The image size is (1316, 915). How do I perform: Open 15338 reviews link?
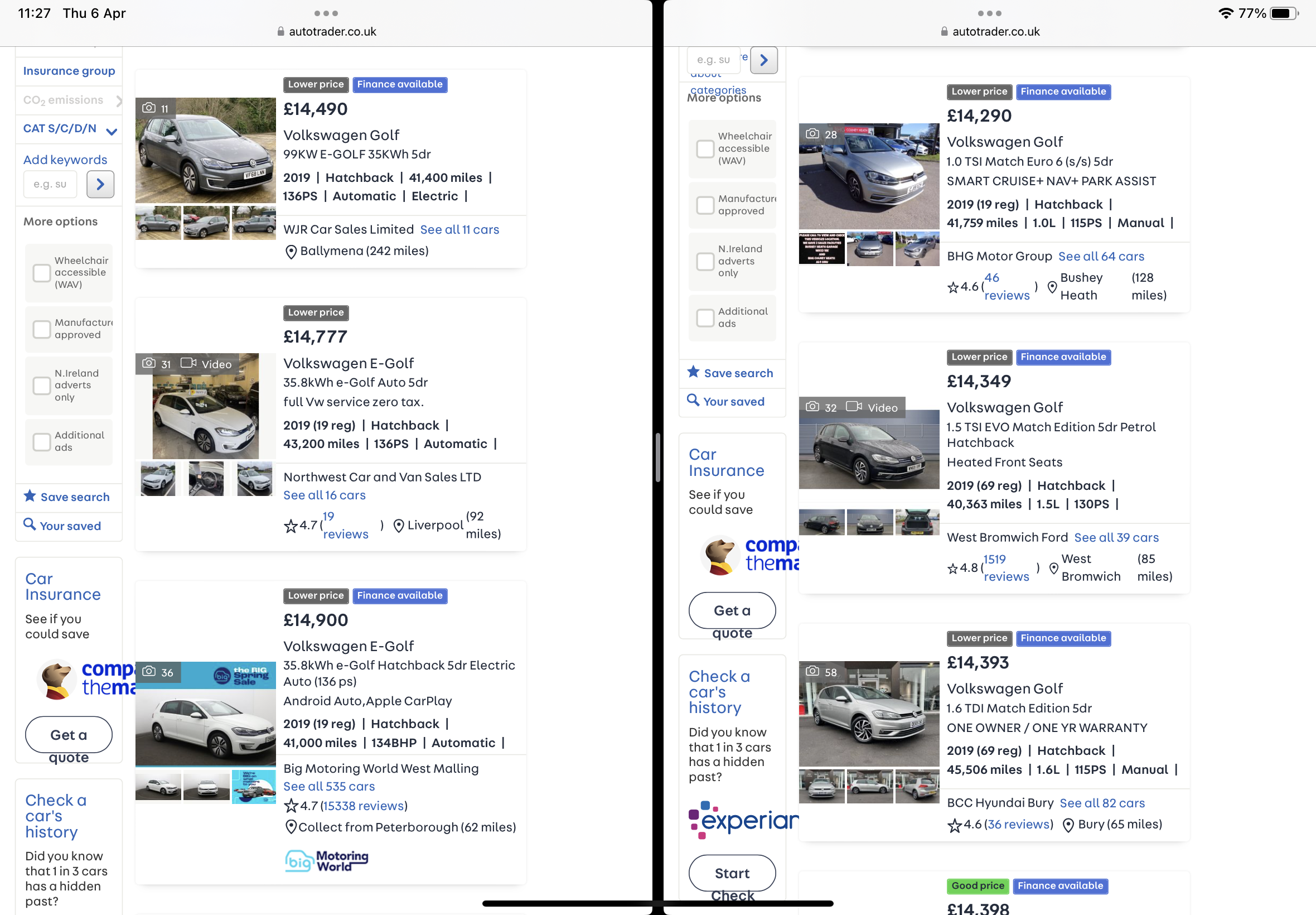click(x=363, y=806)
